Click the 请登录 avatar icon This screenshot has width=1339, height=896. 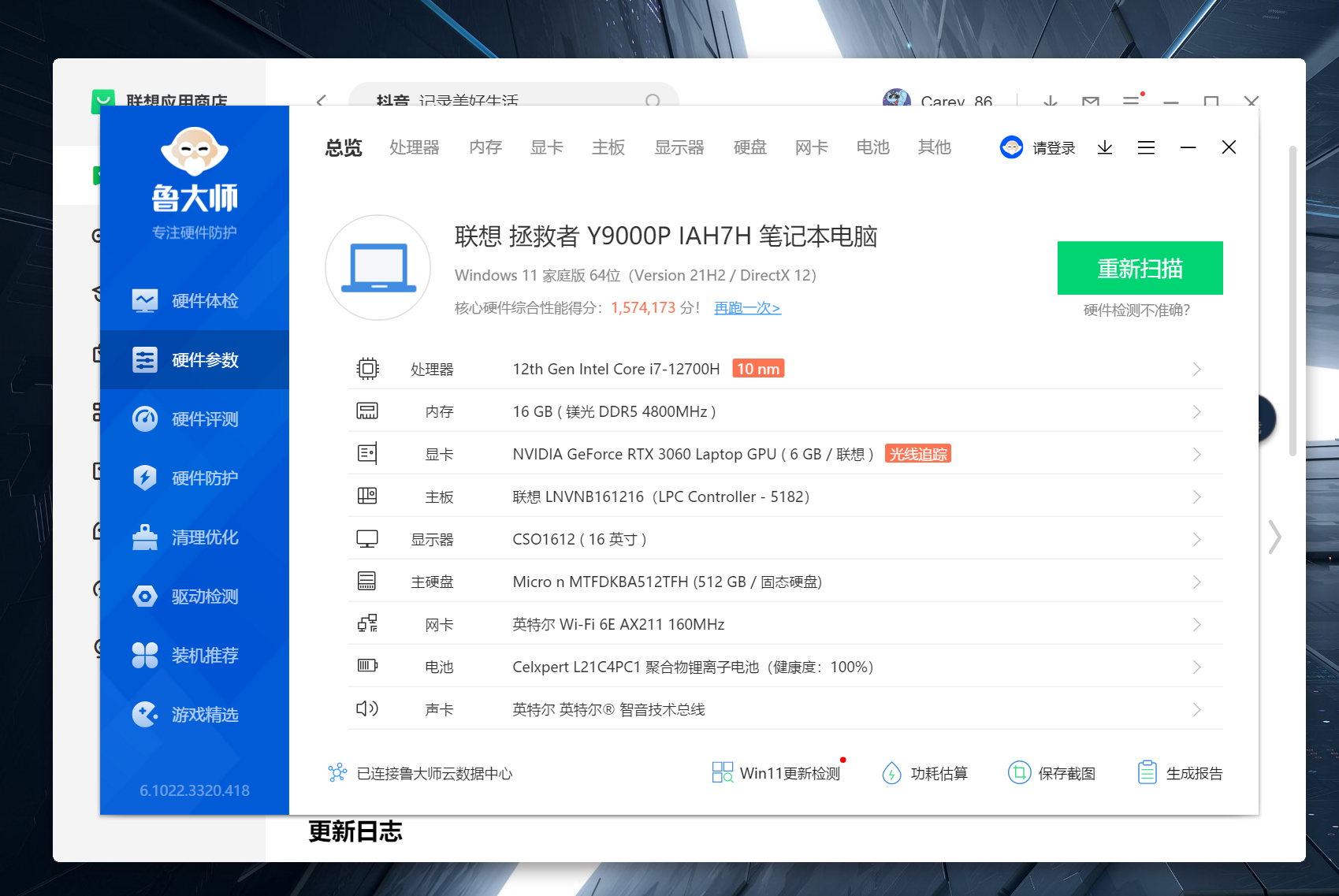point(1011,147)
